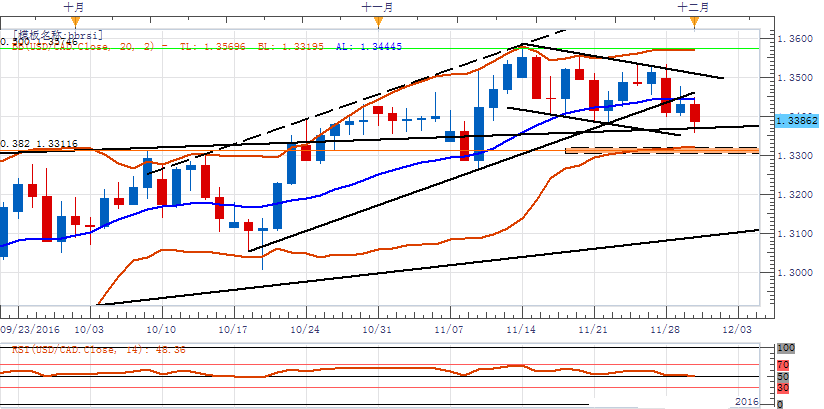Click the 1.3200 price axis label
The image size is (824, 409).
797,195
